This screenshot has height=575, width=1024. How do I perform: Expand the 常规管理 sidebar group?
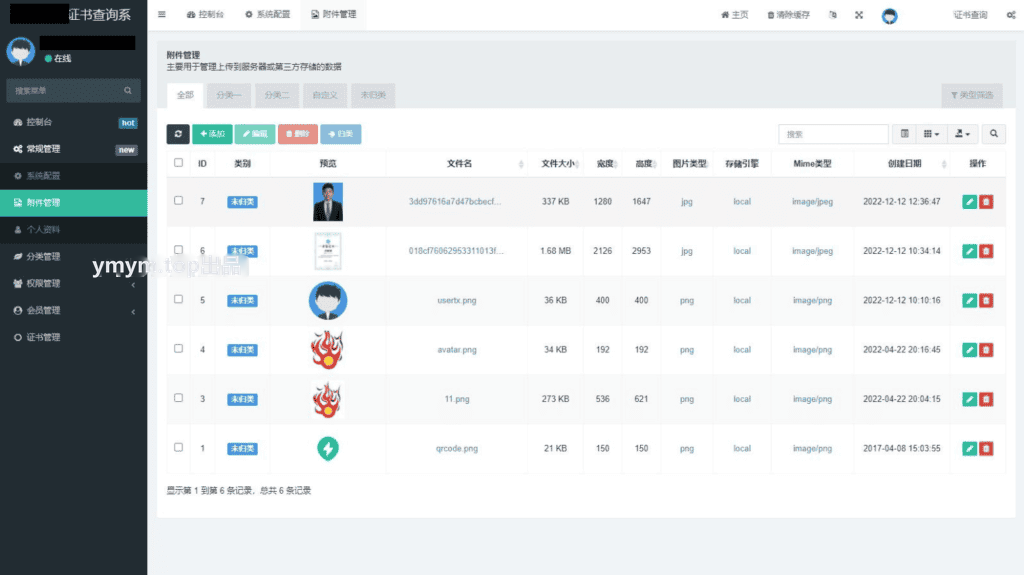pos(73,149)
